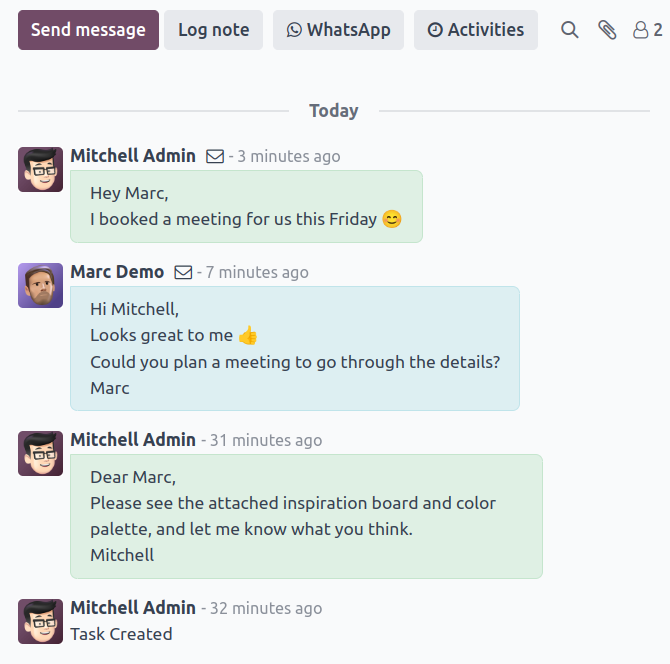
Task: Open attachments via the paperclip icon
Action: [x=607, y=30]
